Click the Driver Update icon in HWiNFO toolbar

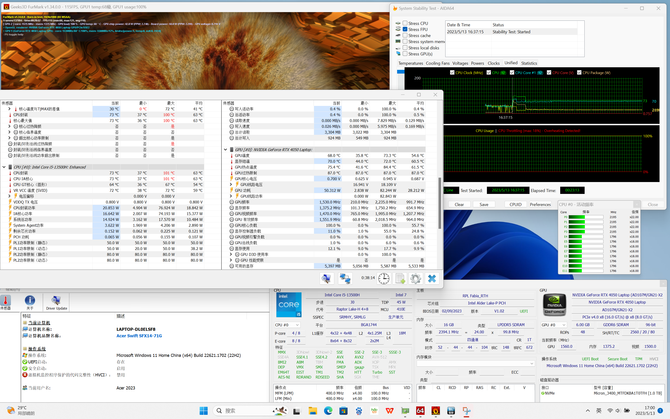[56, 302]
